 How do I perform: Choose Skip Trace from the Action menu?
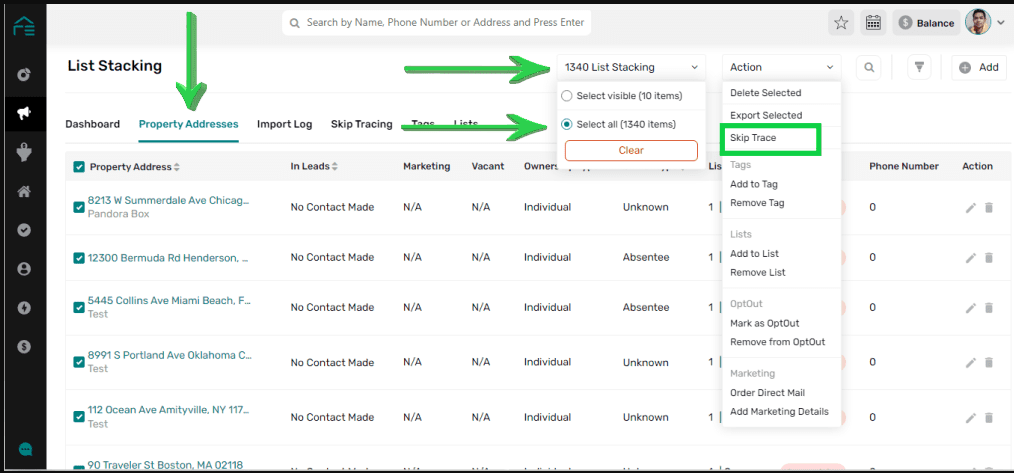coord(753,138)
